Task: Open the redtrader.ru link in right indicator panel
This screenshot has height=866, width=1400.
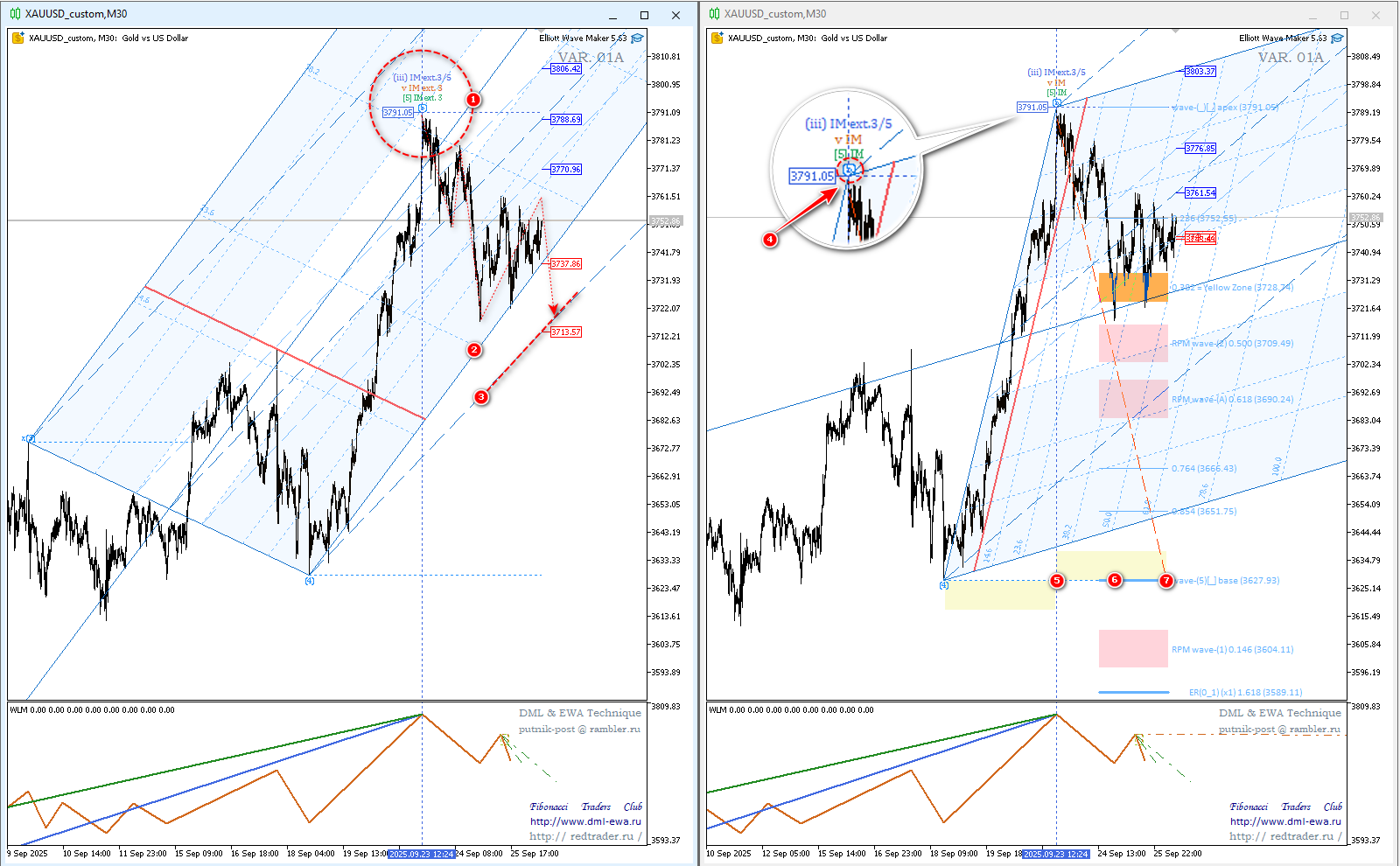Action: (1284, 836)
